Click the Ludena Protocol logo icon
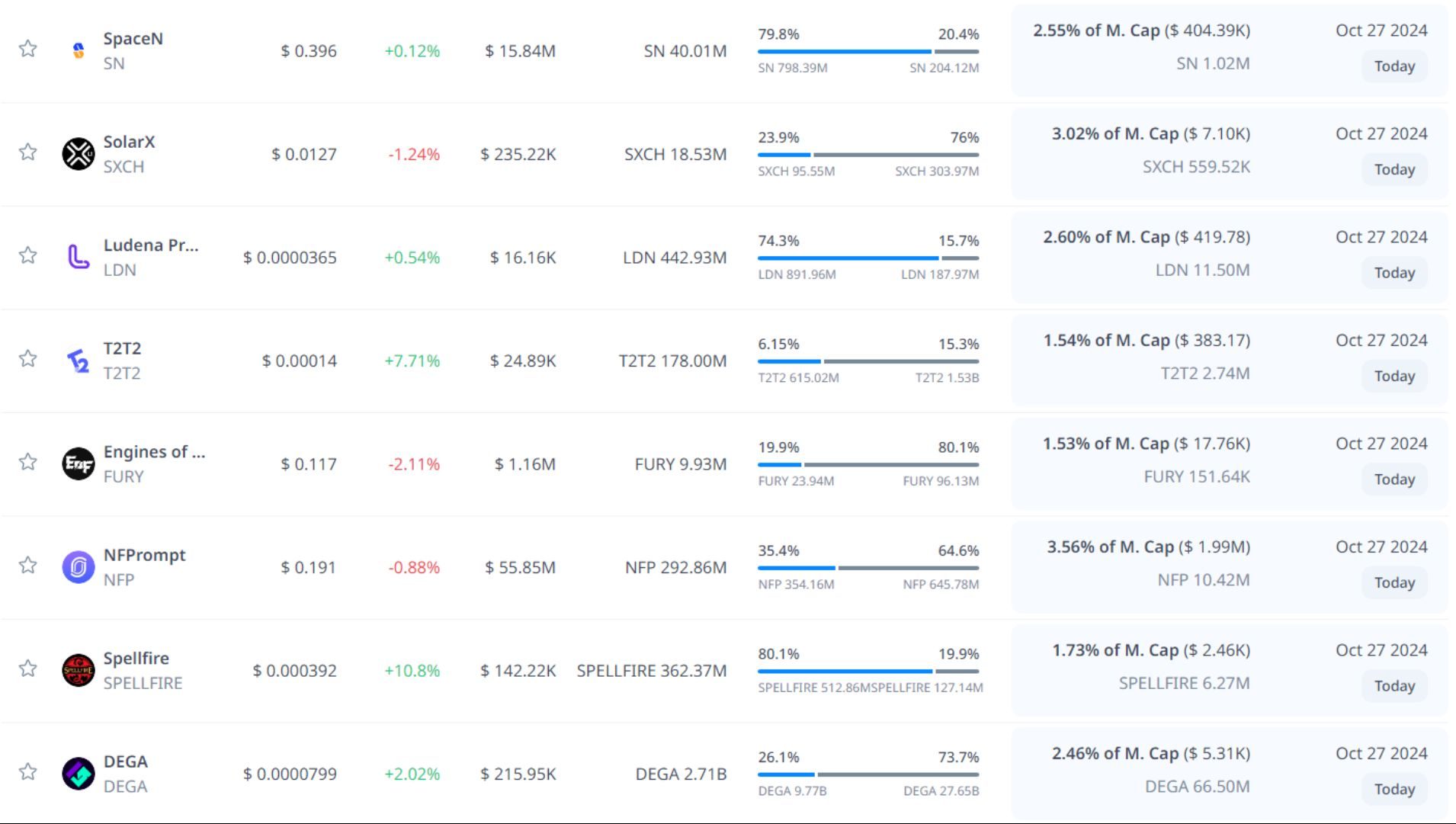 (78, 257)
